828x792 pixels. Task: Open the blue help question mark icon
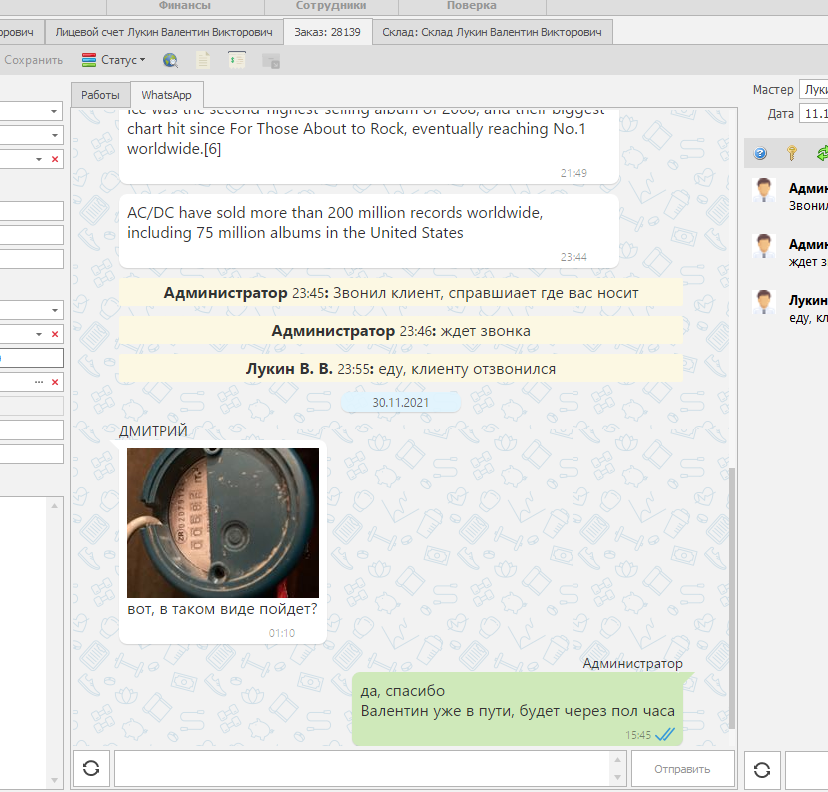pos(760,153)
